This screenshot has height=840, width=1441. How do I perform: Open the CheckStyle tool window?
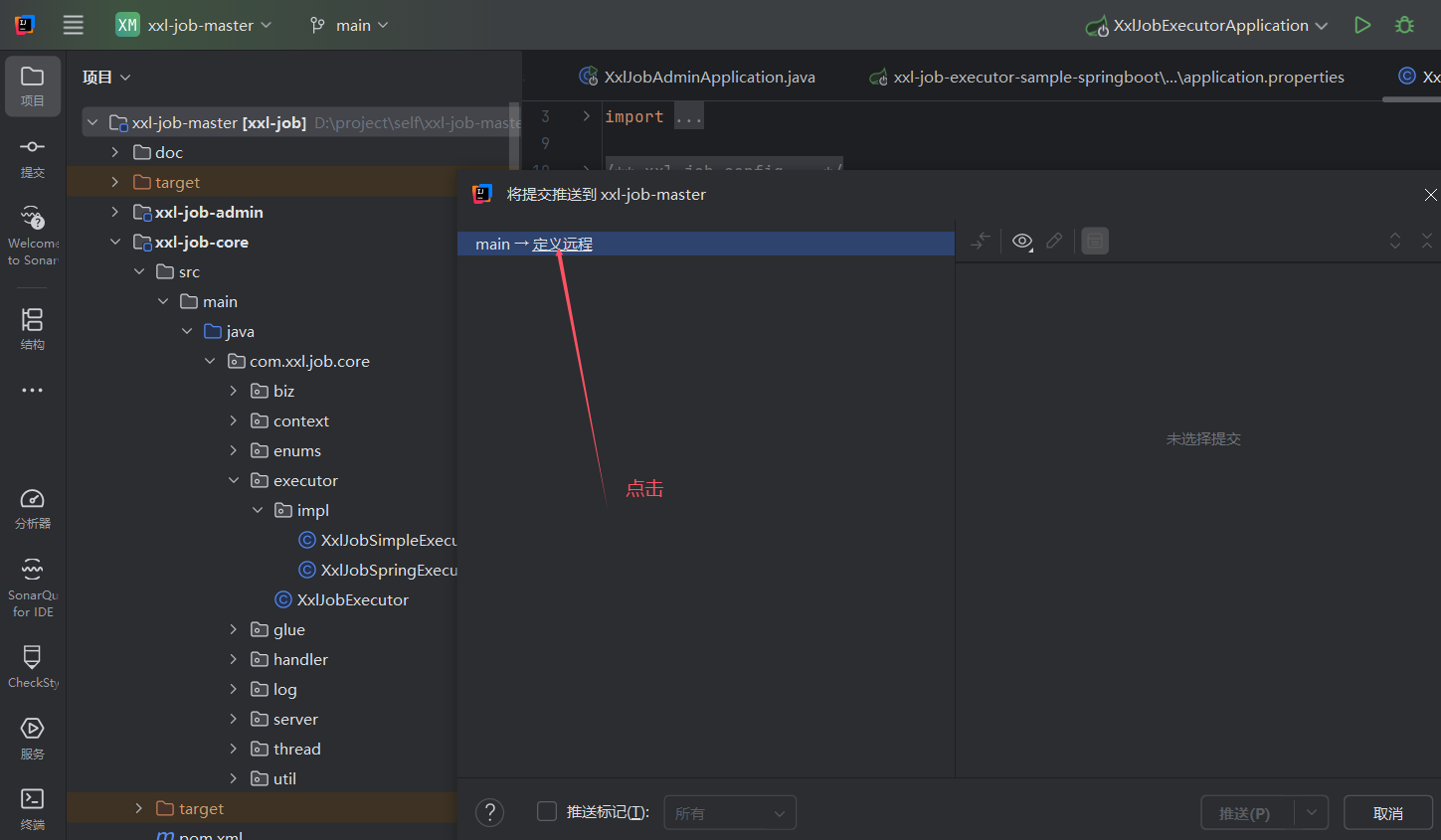coord(32,666)
